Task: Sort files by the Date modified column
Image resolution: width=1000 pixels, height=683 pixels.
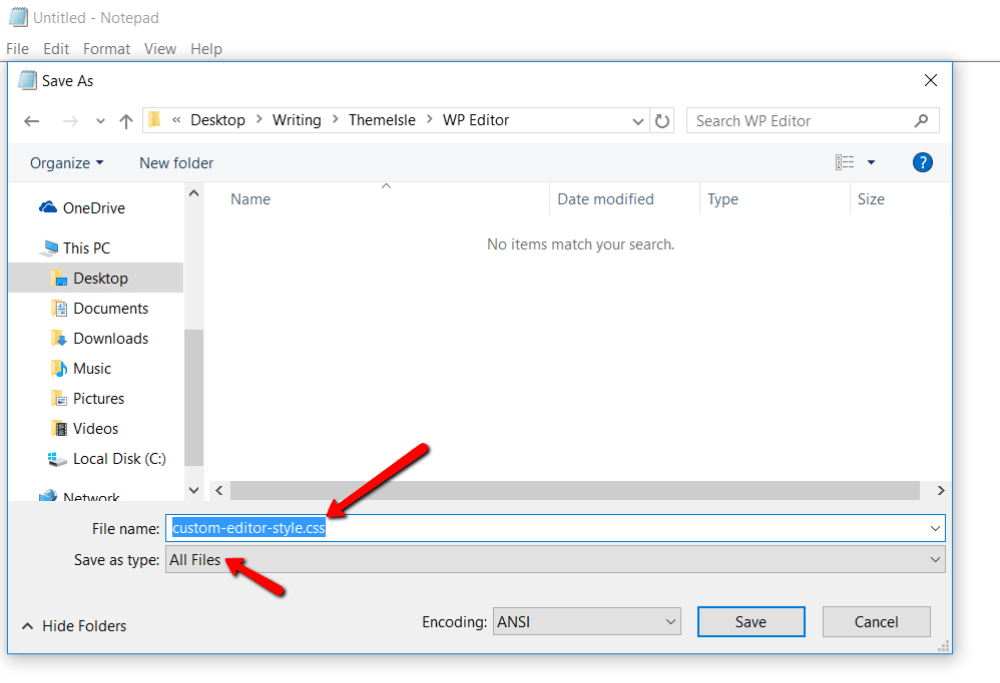Action: [605, 199]
